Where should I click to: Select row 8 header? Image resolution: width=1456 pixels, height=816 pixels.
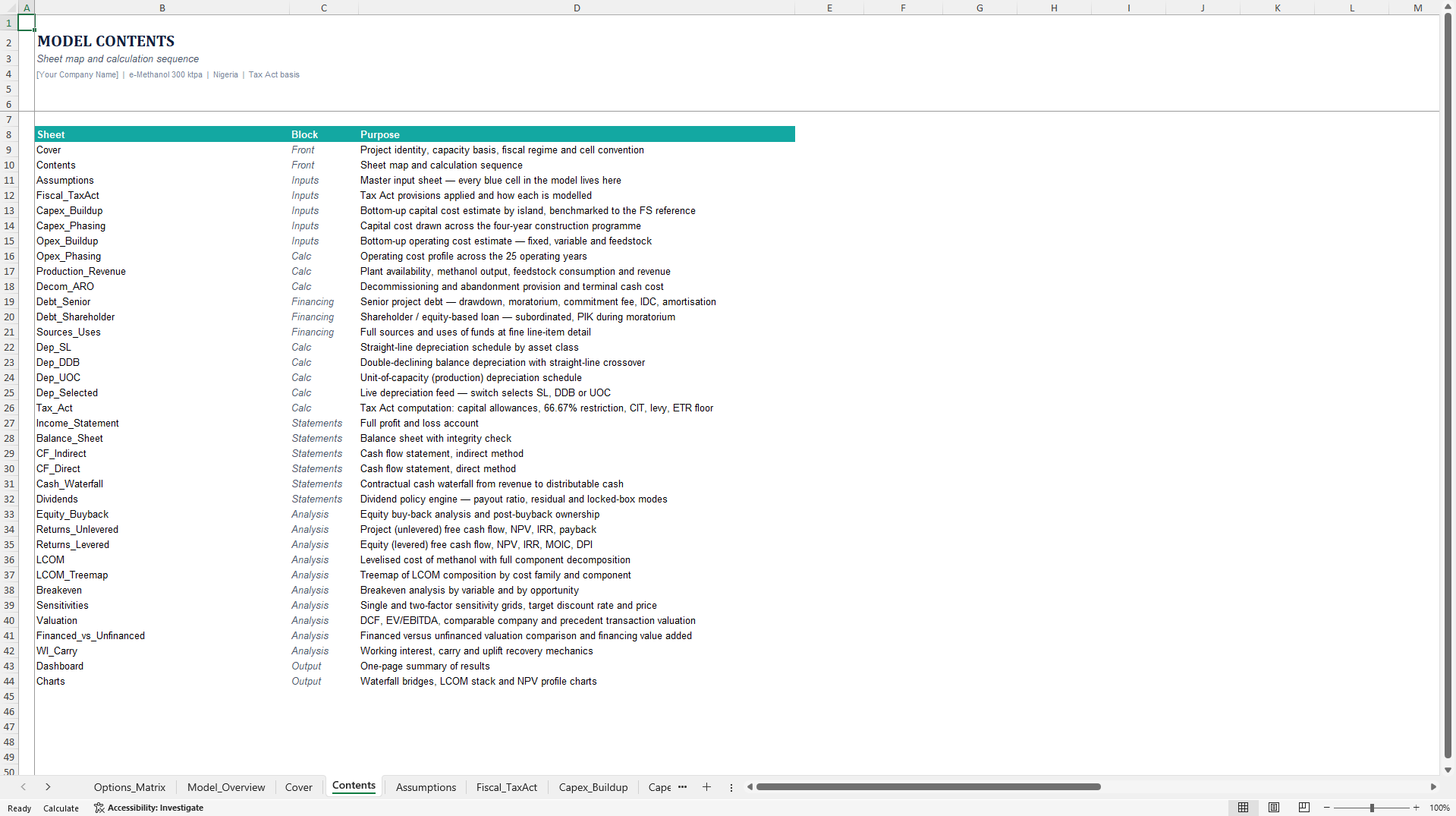click(9, 134)
